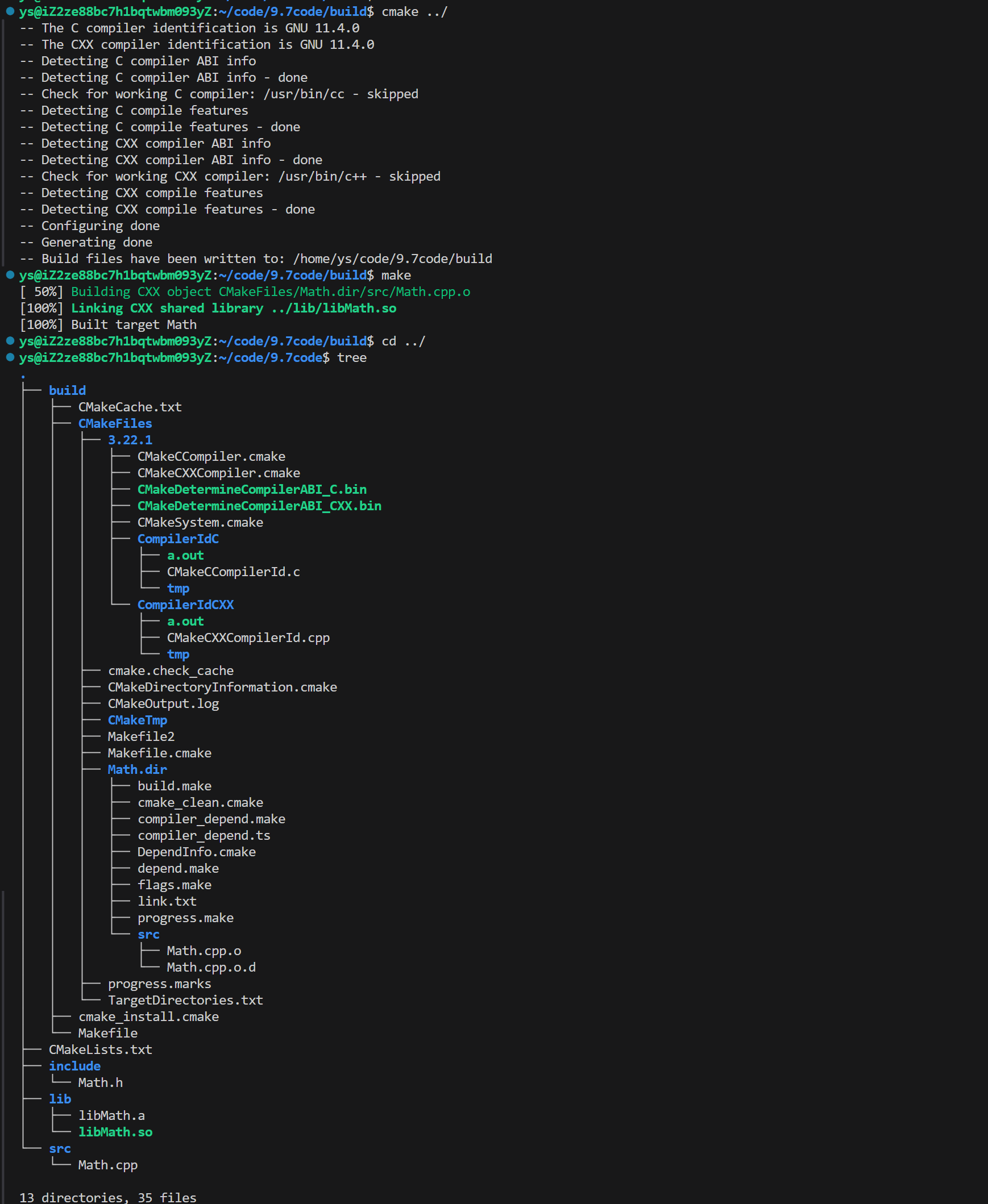Click the 'Linking CXX shared library' line
Viewport: 988px width, 1204px height.
pyautogui.click(x=207, y=309)
